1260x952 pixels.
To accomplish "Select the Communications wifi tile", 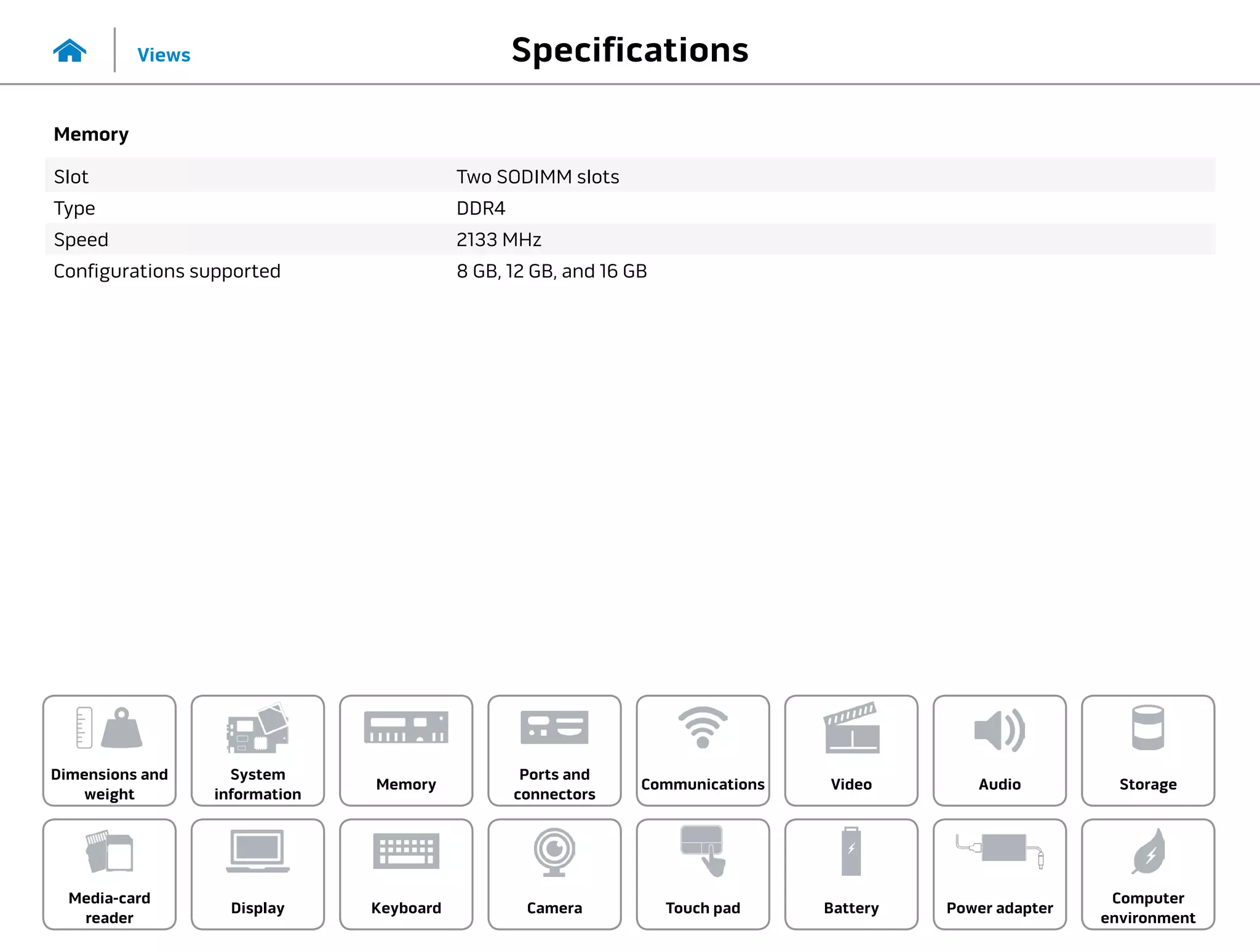I will [x=703, y=750].
